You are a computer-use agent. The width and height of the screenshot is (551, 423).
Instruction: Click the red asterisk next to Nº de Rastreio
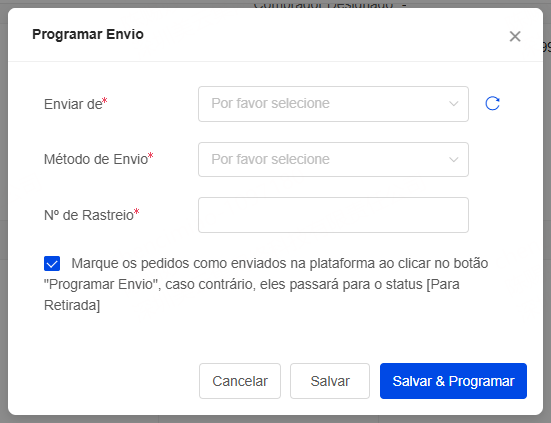pyautogui.click(x=137, y=212)
